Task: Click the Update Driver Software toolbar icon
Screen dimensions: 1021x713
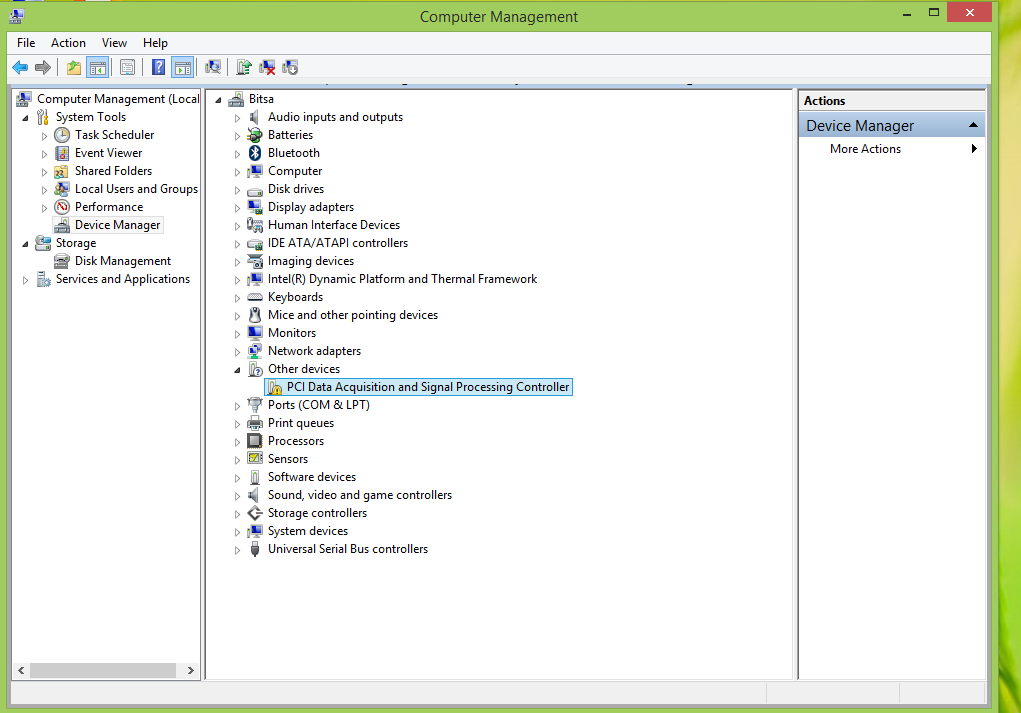Action: (244, 68)
